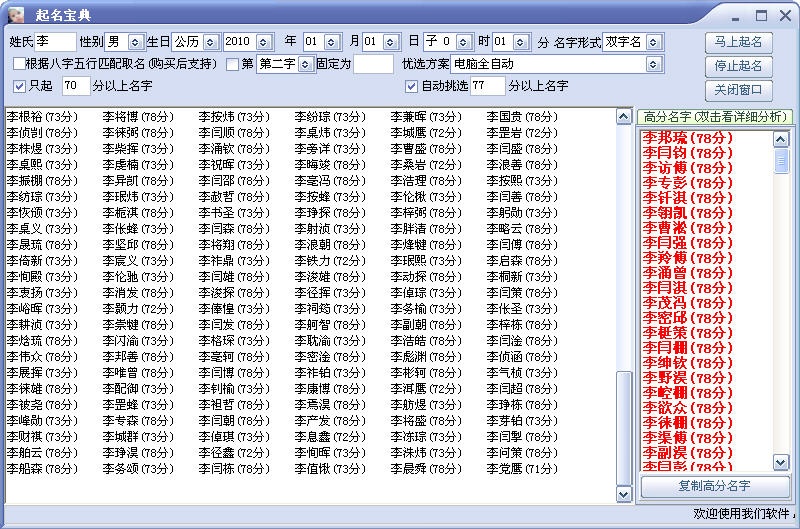Click the 只起 score field showing 70
The width and height of the screenshot is (800, 529).
[76, 86]
